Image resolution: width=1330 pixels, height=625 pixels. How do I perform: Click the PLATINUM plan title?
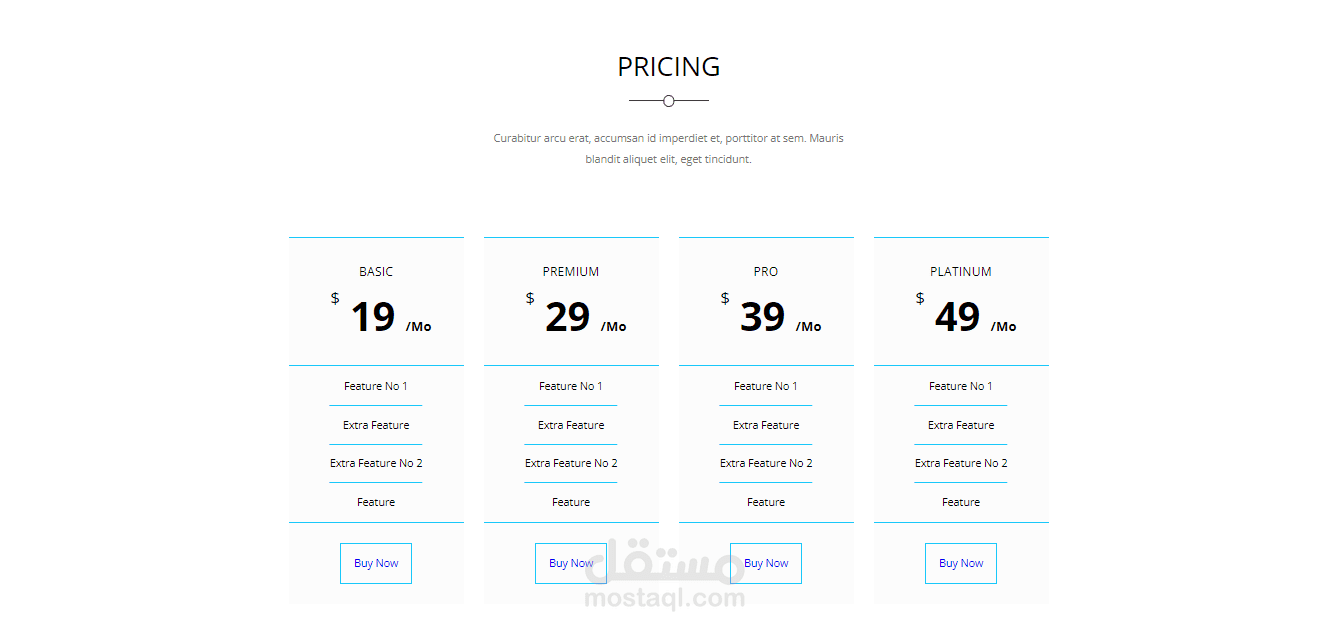pos(961,272)
